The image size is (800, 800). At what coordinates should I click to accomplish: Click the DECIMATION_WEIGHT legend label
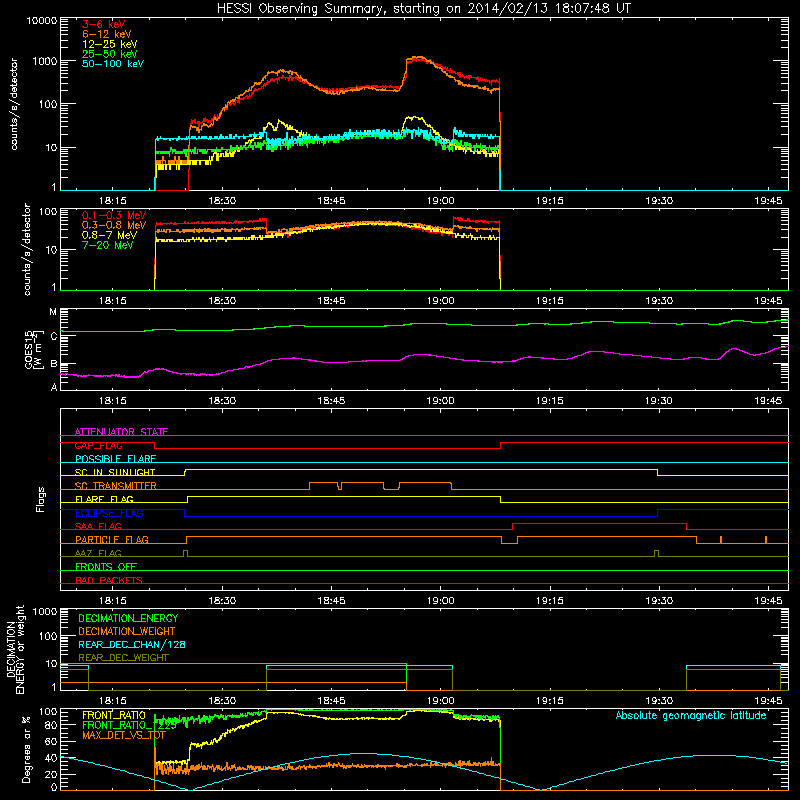127,631
